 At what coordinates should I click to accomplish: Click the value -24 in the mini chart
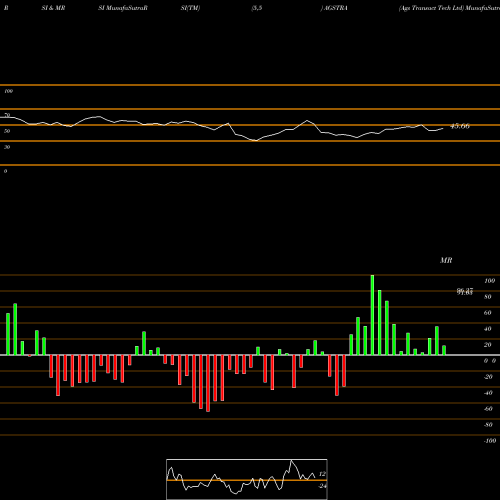click(x=322, y=486)
